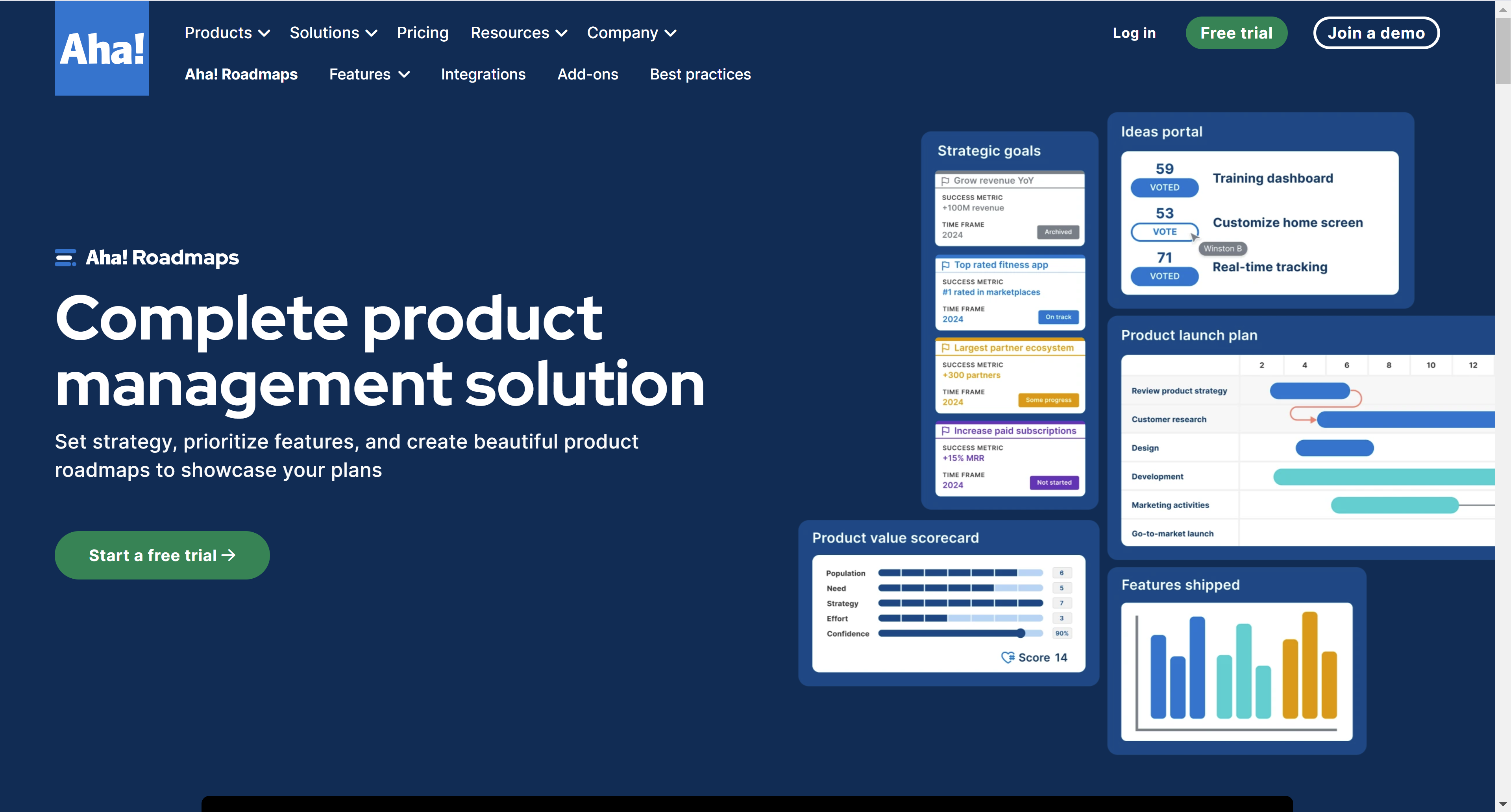Open the Pricing page
The width and height of the screenshot is (1511, 812).
point(422,33)
